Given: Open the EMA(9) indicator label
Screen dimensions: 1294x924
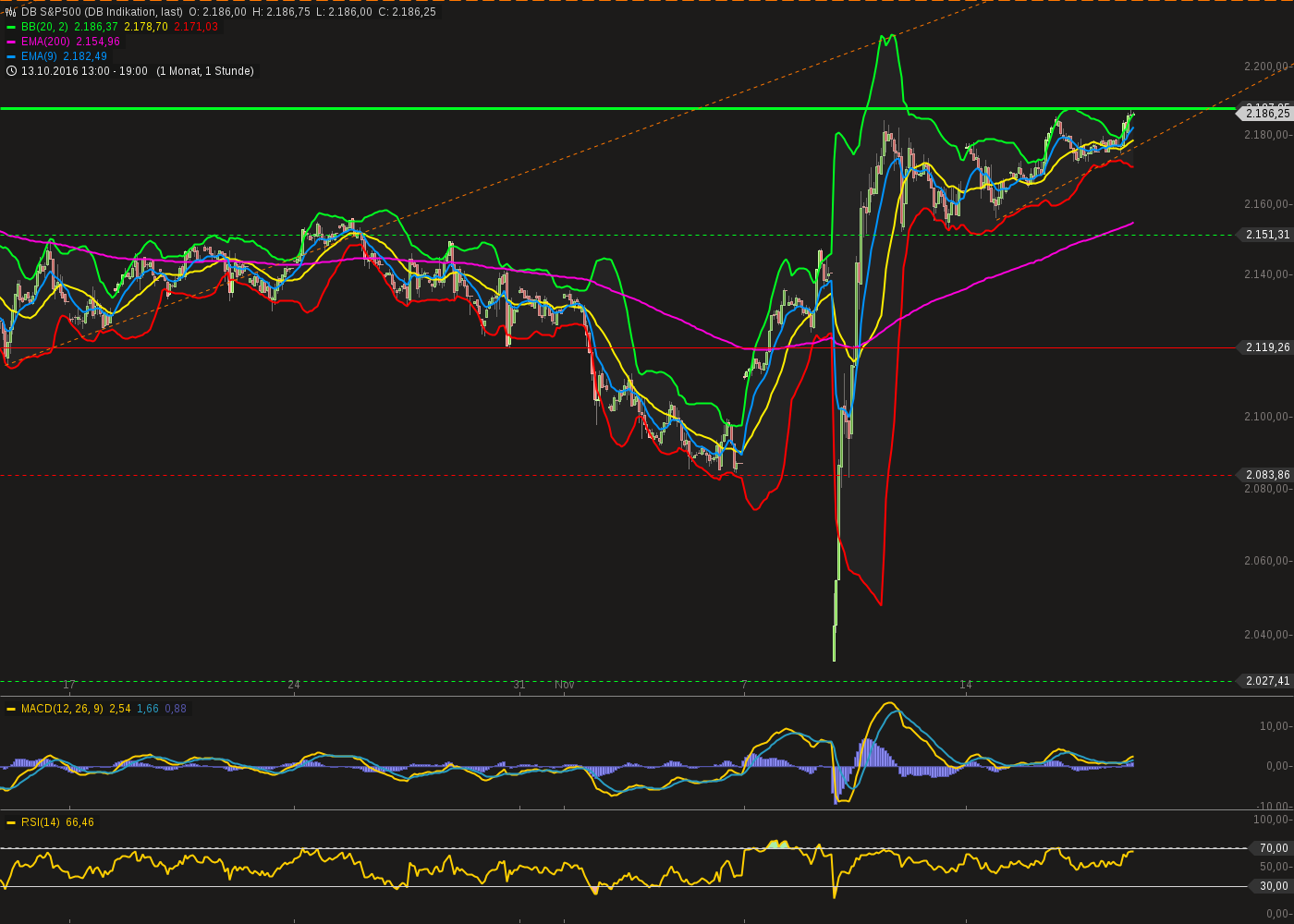Looking at the screenshot, I should pos(39,56).
